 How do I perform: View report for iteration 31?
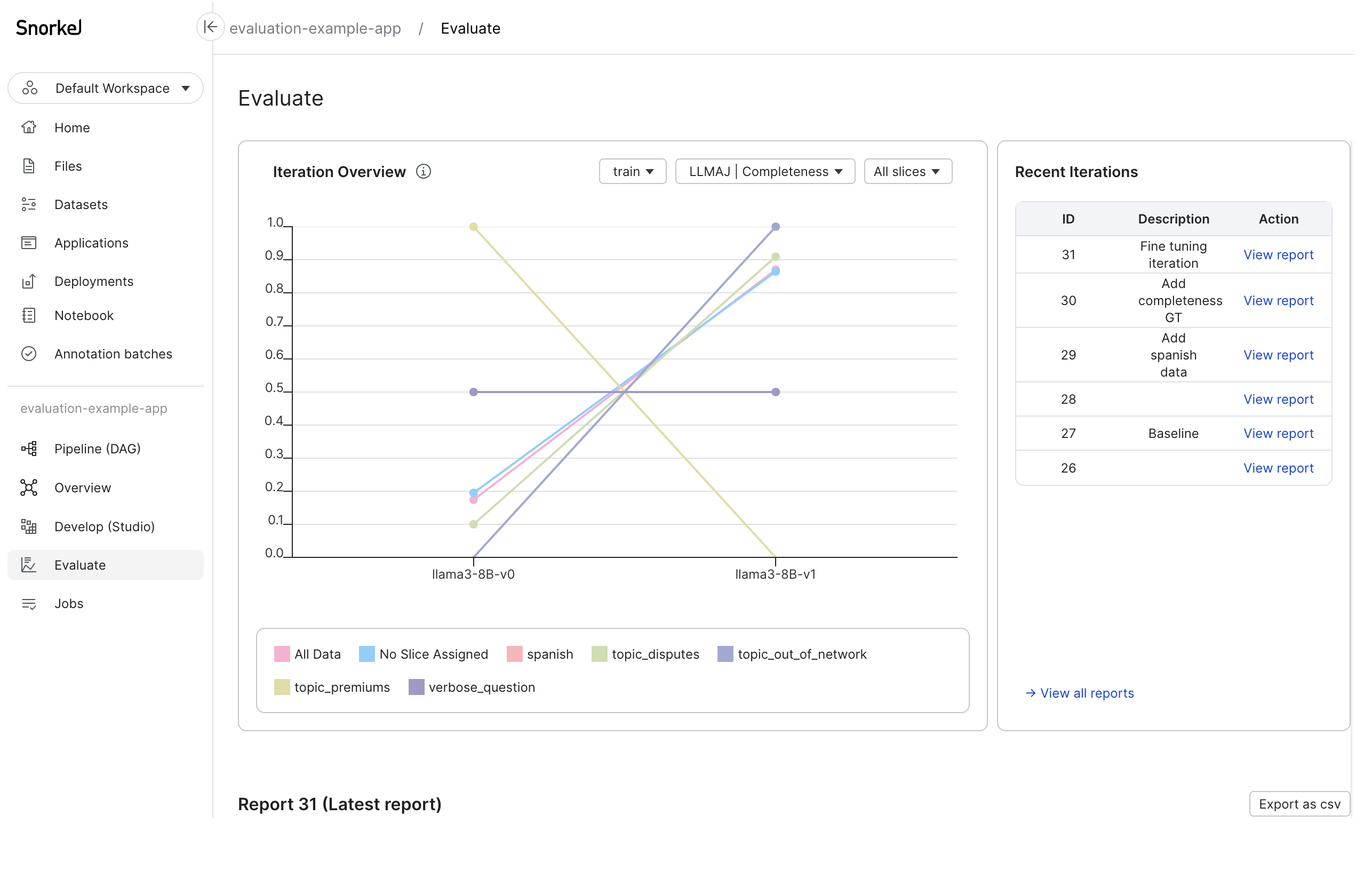point(1278,254)
